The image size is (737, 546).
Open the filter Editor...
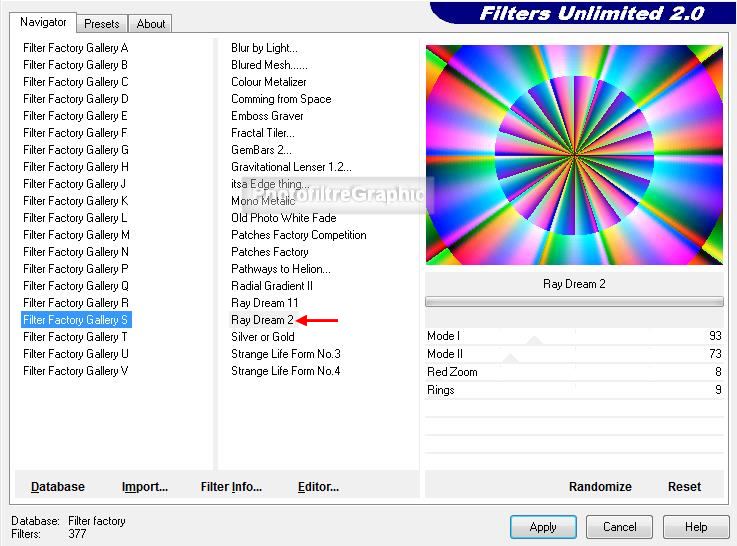(x=318, y=487)
